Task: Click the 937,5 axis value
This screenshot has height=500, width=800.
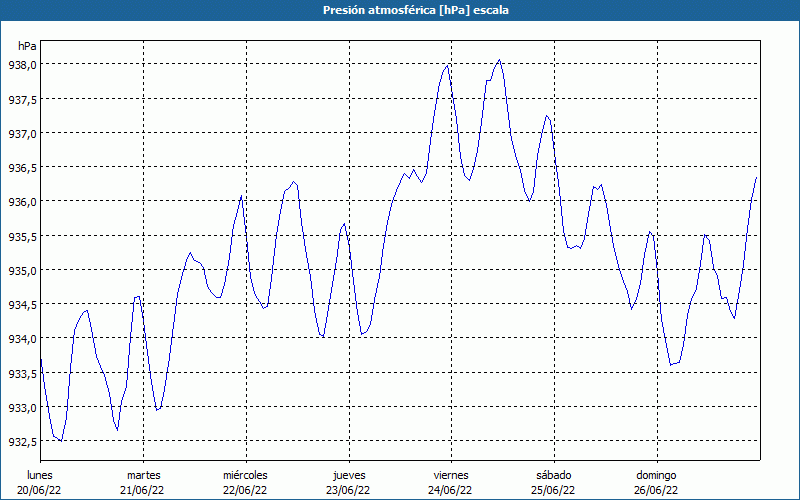Action: coord(22,99)
